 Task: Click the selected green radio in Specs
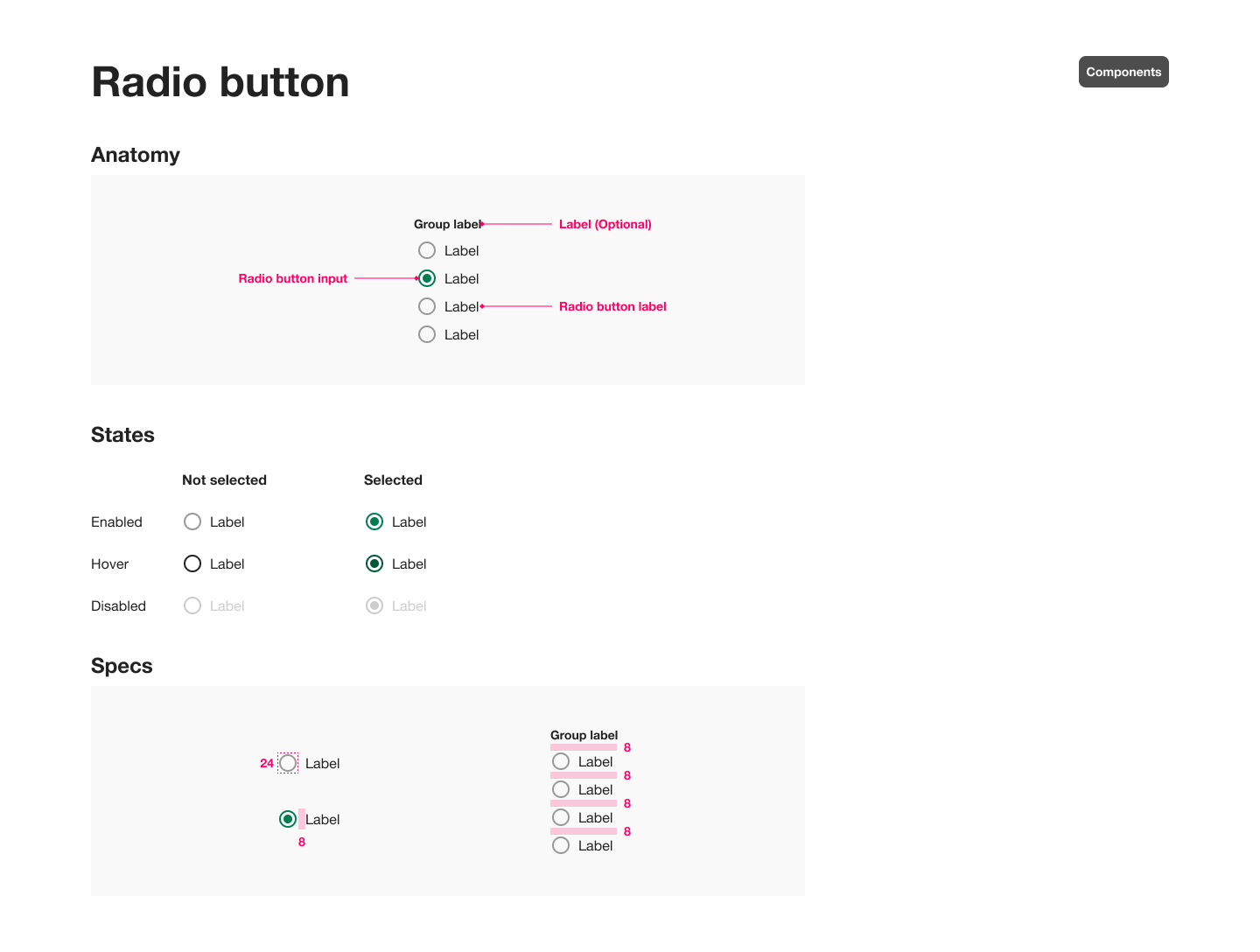click(288, 819)
